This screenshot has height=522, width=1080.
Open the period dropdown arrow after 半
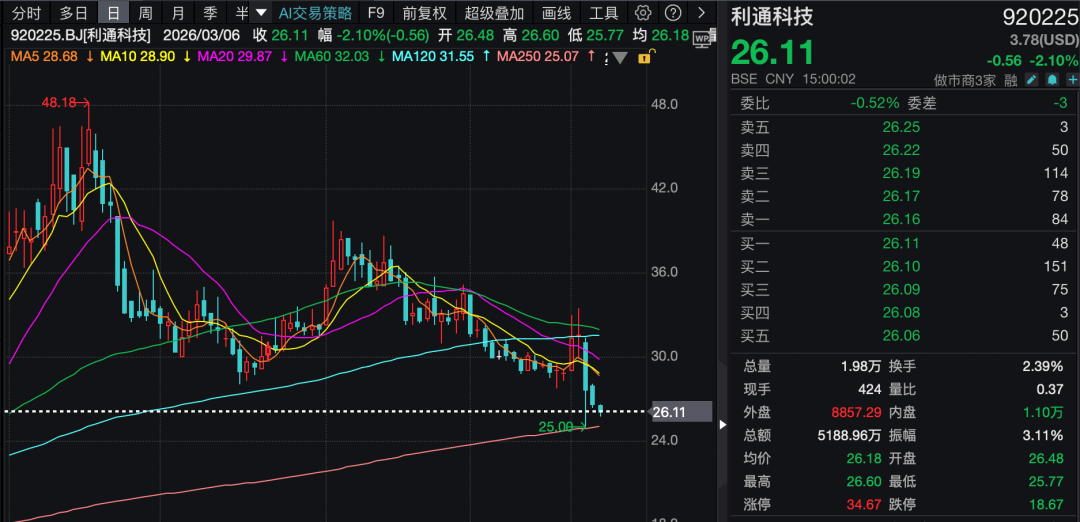tap(261, 13)
